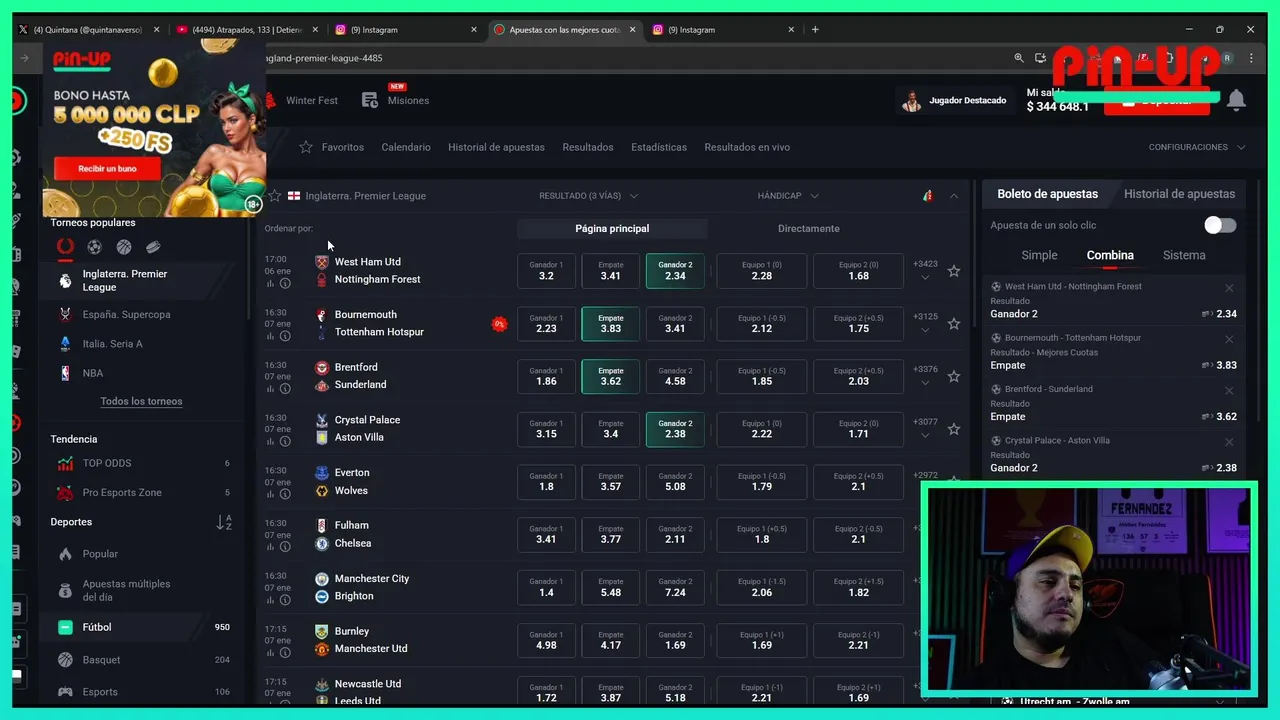Open stats chart icon for Everton match

270,494
